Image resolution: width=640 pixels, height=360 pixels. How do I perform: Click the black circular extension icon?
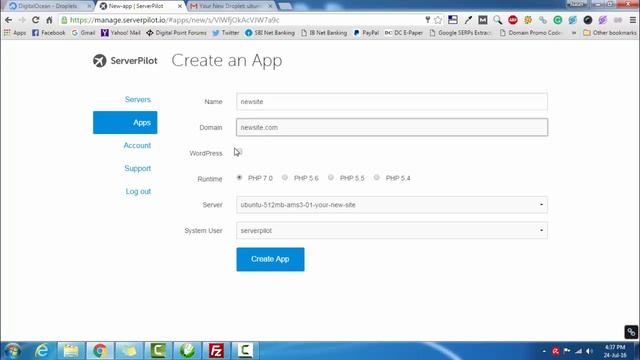(x=588, y=20)
